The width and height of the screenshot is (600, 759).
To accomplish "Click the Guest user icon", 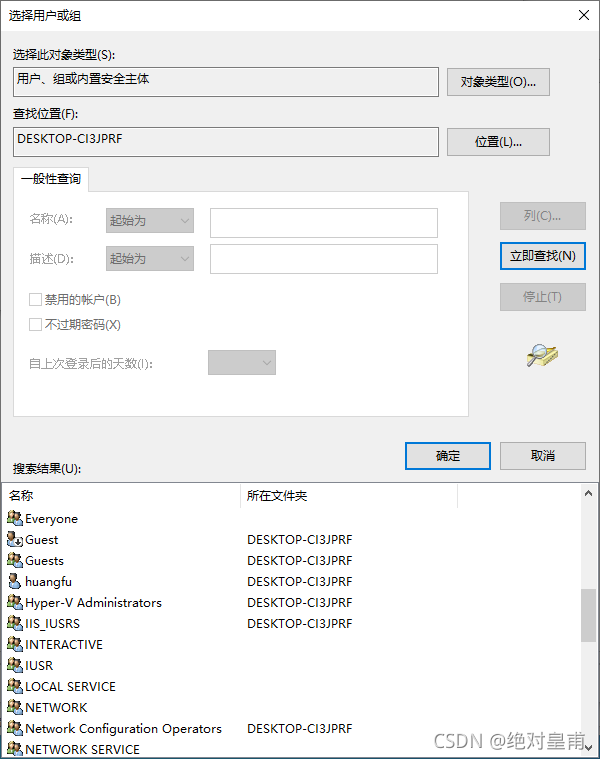I will 15,539.
